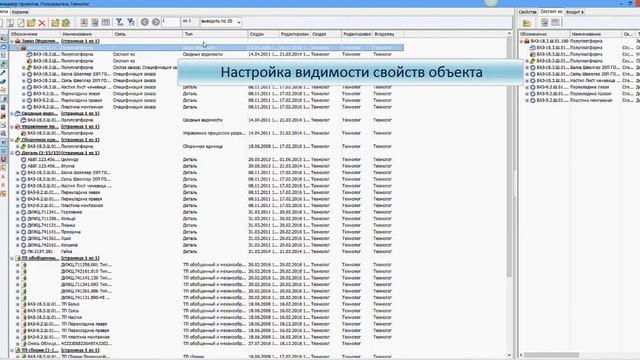Switch to the Корзина tab

(x=20, y=12)
